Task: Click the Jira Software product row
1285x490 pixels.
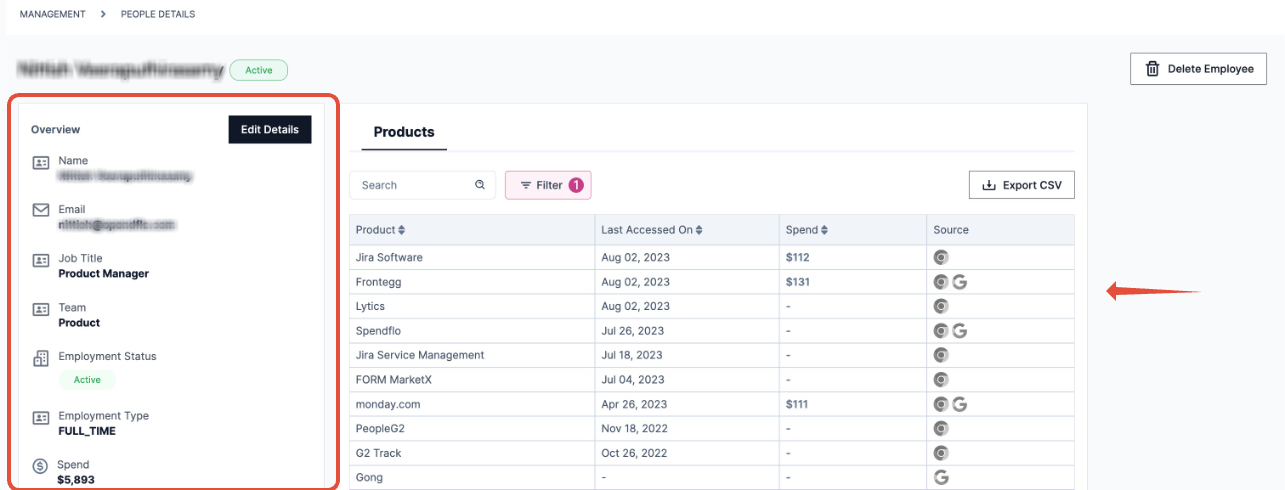Action: click(x=712, y=257)
